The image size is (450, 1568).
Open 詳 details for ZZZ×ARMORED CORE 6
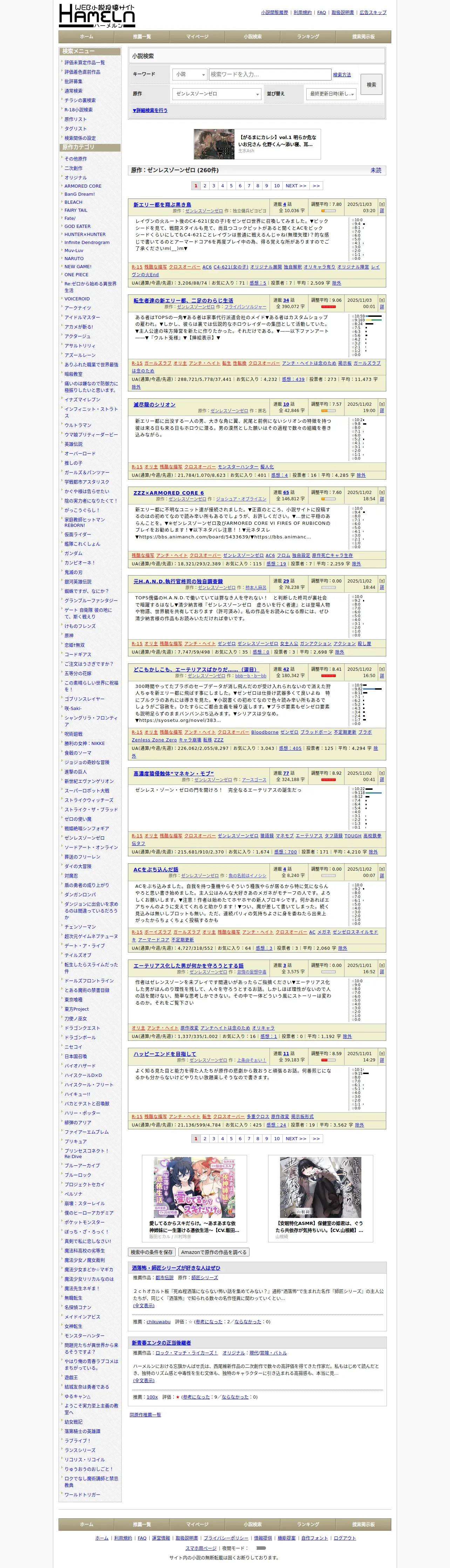point(382,499)
